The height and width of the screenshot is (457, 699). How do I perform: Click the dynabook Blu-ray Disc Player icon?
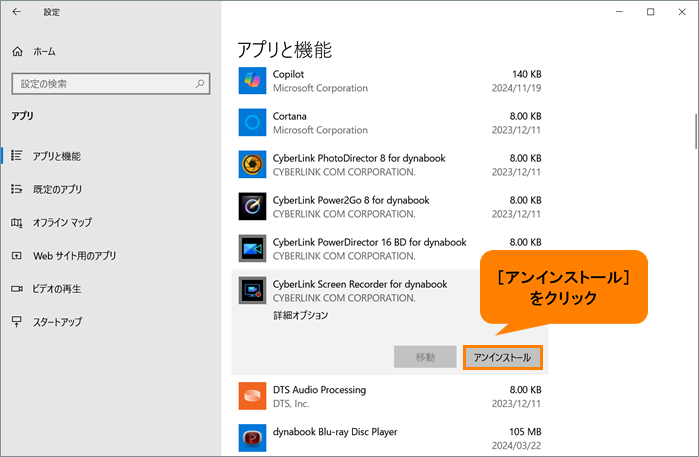click(252, 438)
